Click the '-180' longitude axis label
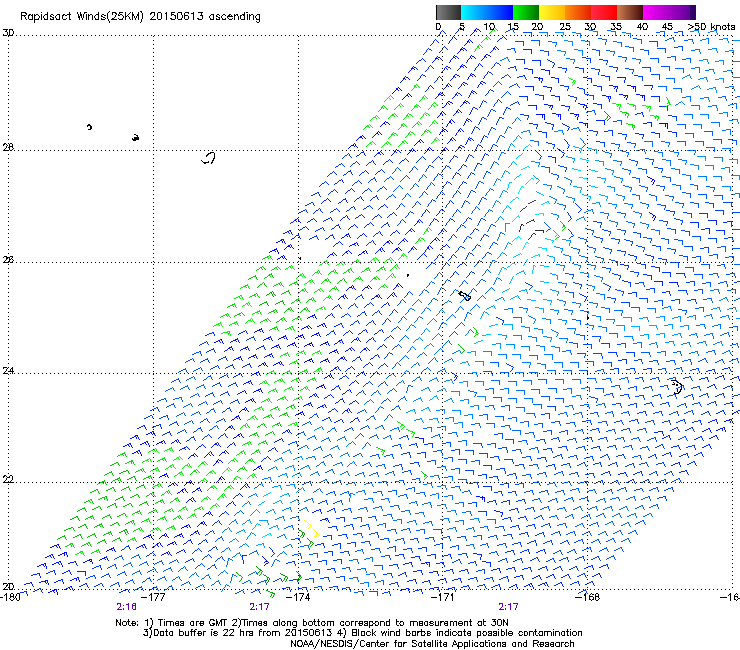Screen dimensions: 740x650 10,597
